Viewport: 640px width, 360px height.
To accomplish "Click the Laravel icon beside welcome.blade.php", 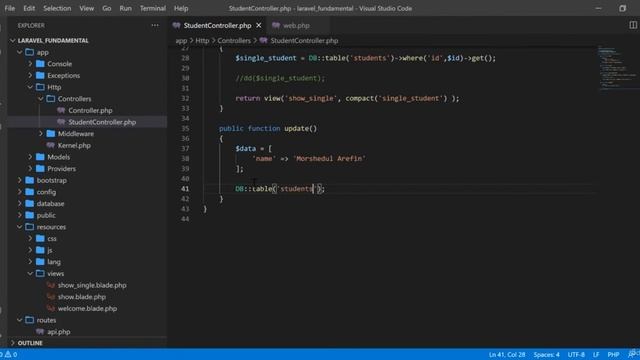I will click(x=51, y=309).
